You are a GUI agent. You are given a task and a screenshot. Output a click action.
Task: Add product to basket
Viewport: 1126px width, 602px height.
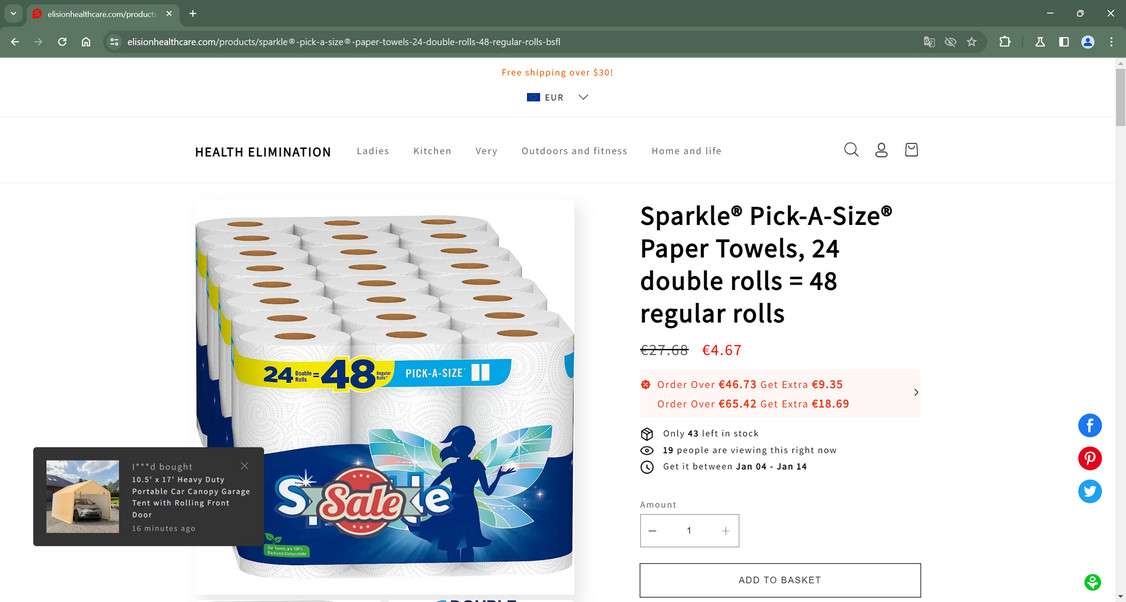780,580
